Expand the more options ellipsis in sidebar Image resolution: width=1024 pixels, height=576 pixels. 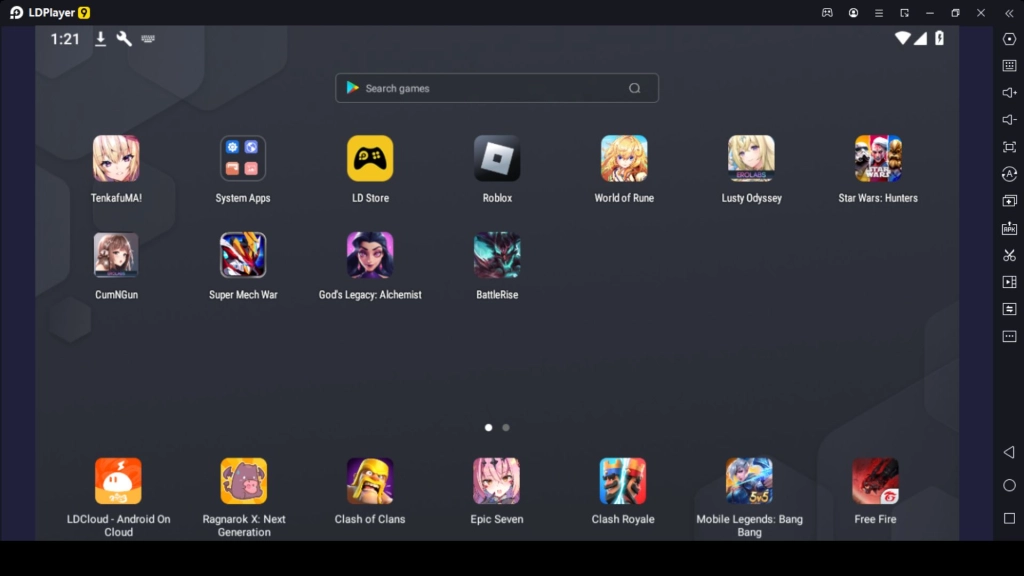pos(1009,337)
